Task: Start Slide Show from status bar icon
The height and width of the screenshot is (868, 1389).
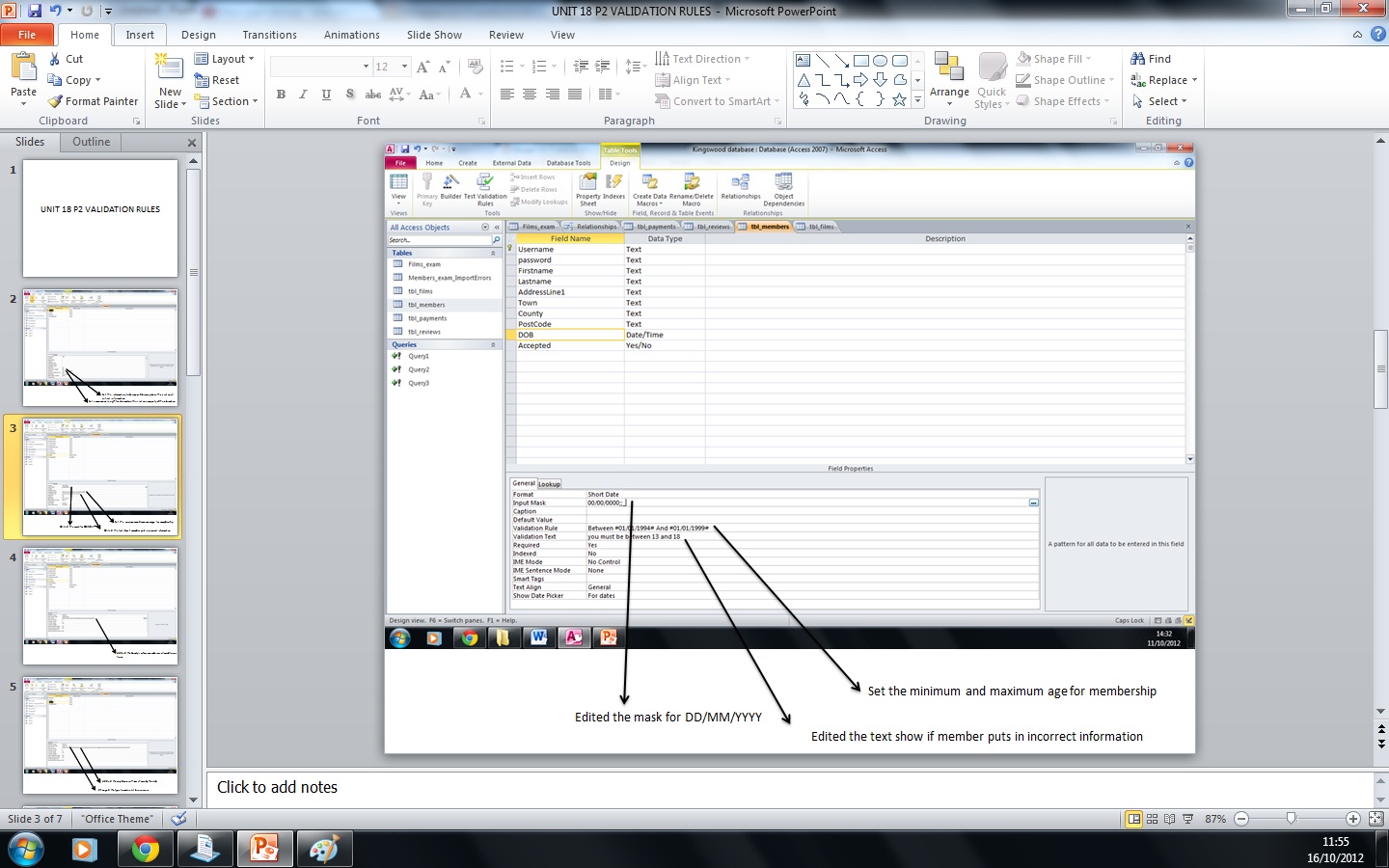Action: [1187, 819]
